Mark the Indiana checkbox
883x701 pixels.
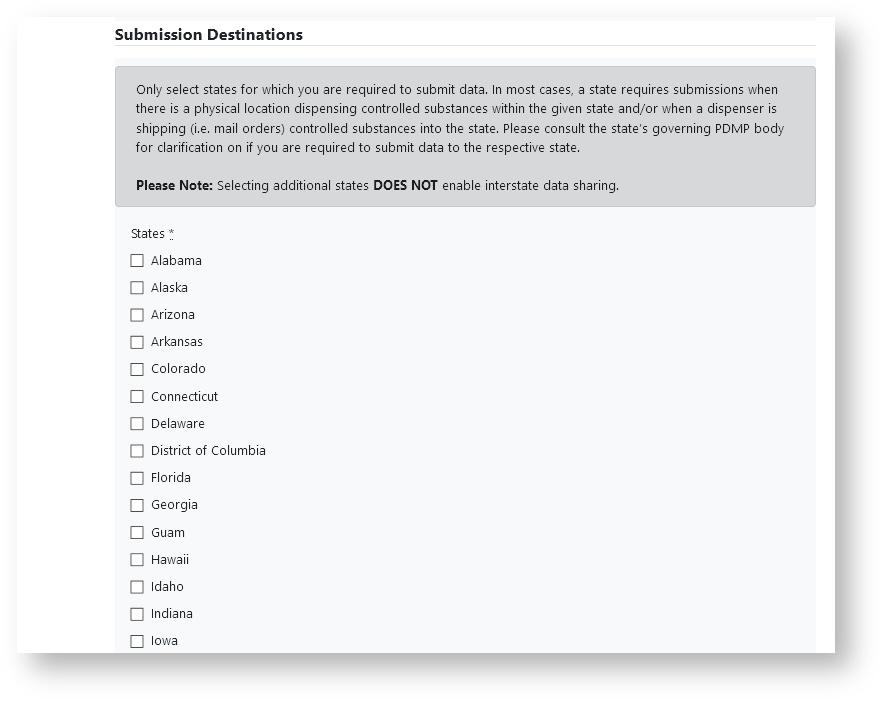[x=137, y=614]
